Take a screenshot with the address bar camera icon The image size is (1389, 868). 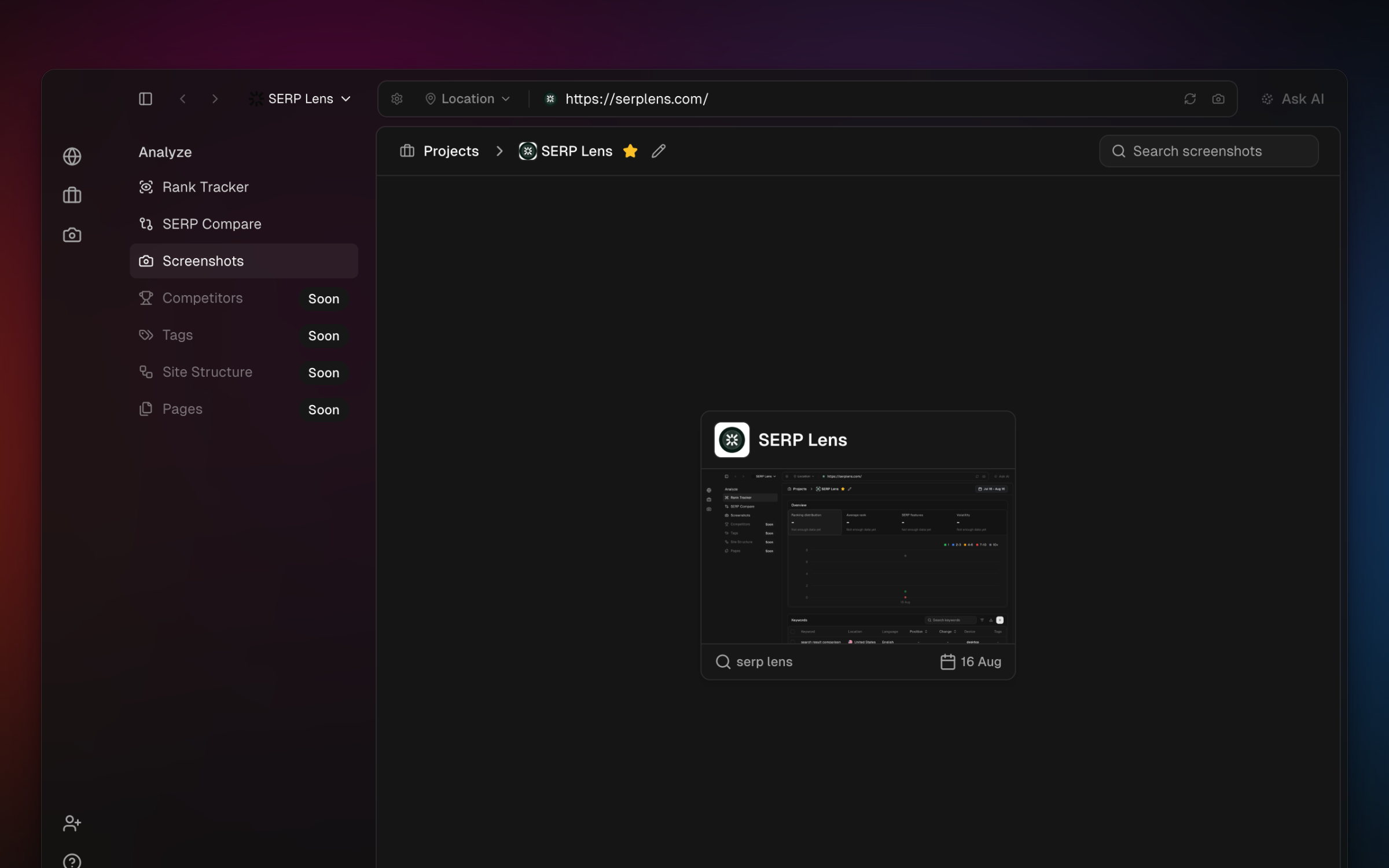pyautogui.click(x=1218, y=99)
